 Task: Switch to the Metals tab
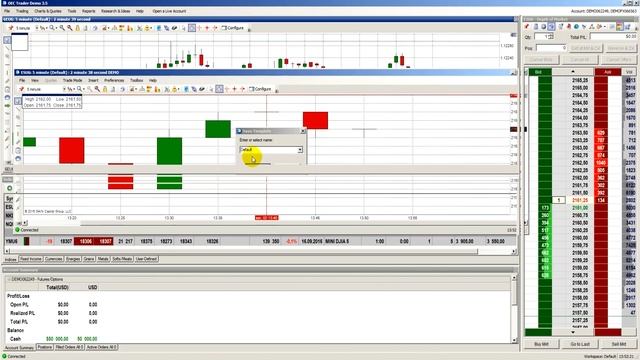103,259
